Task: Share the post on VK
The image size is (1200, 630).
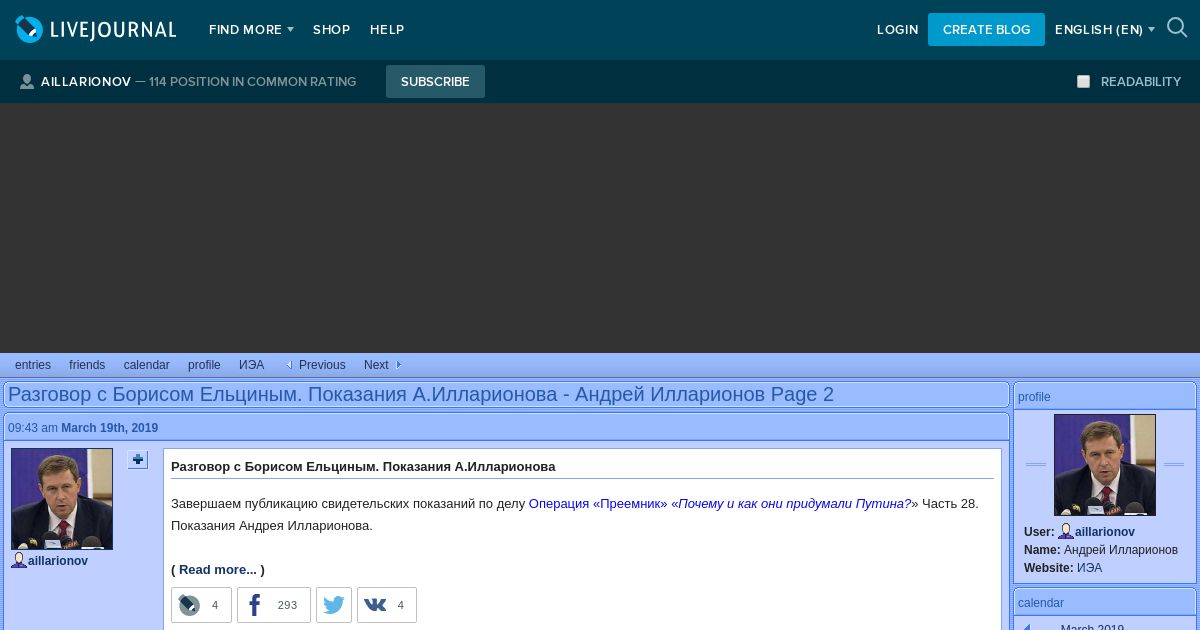Action: coord(386,605)
